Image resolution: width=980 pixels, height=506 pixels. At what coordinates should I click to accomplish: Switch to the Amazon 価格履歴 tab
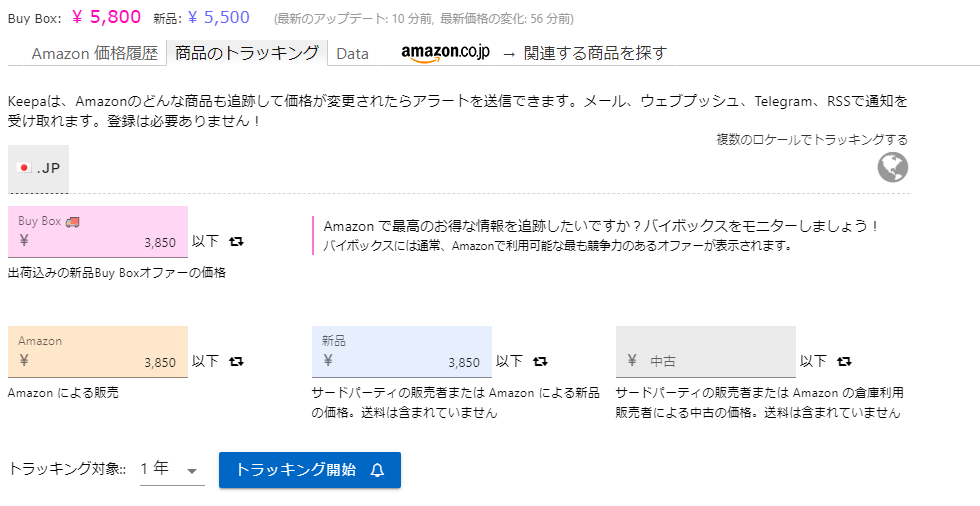(x=95, y=54)
